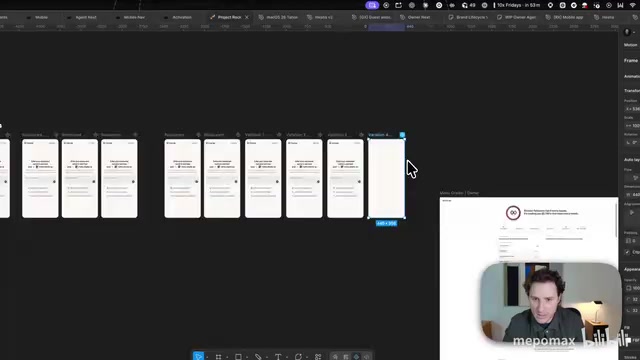Select the Frame tool in bottom toolbar
The height and width of the screenshot is (360, 640).
click(218, 357)
